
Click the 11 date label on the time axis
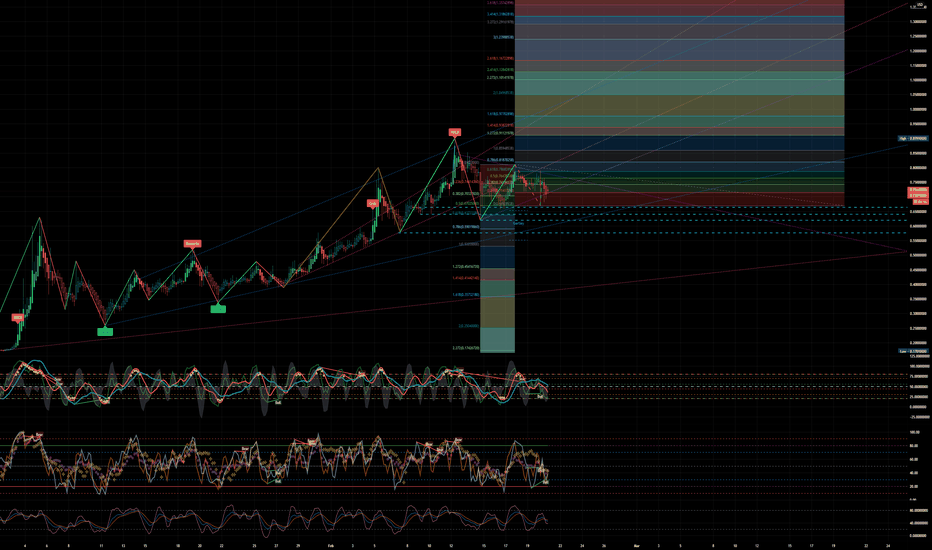[101, 545]
